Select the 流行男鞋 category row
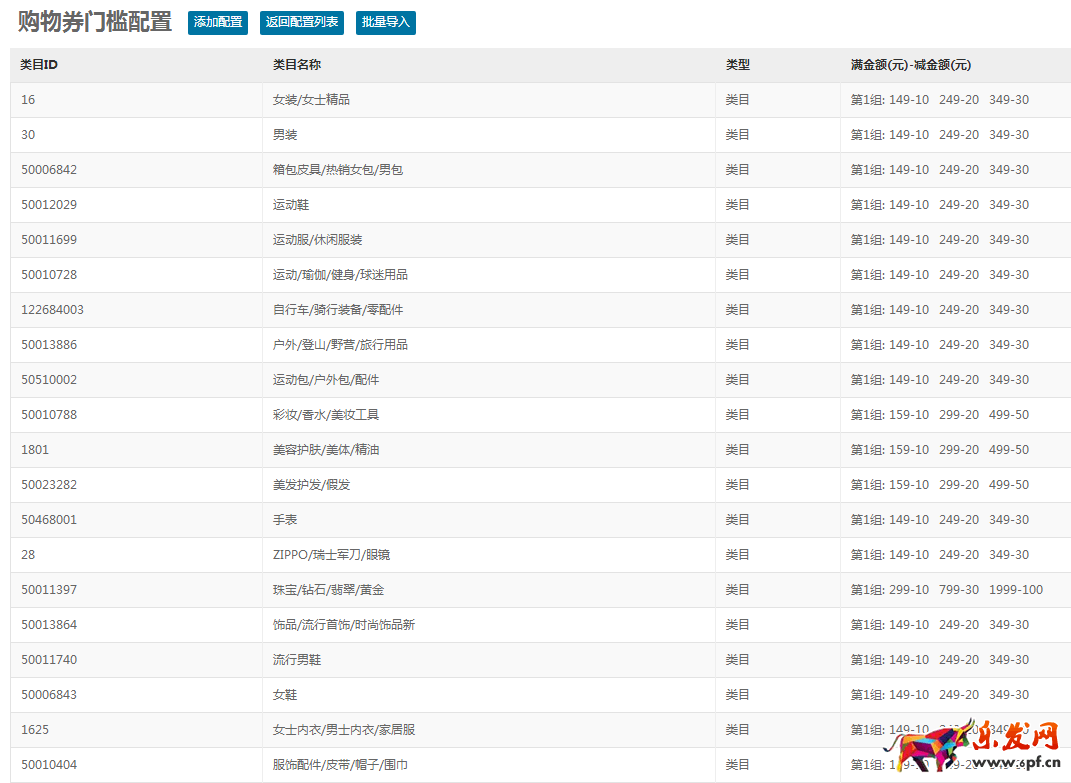The width and height of the screenshot is (1071, 783). coord(297,660)
